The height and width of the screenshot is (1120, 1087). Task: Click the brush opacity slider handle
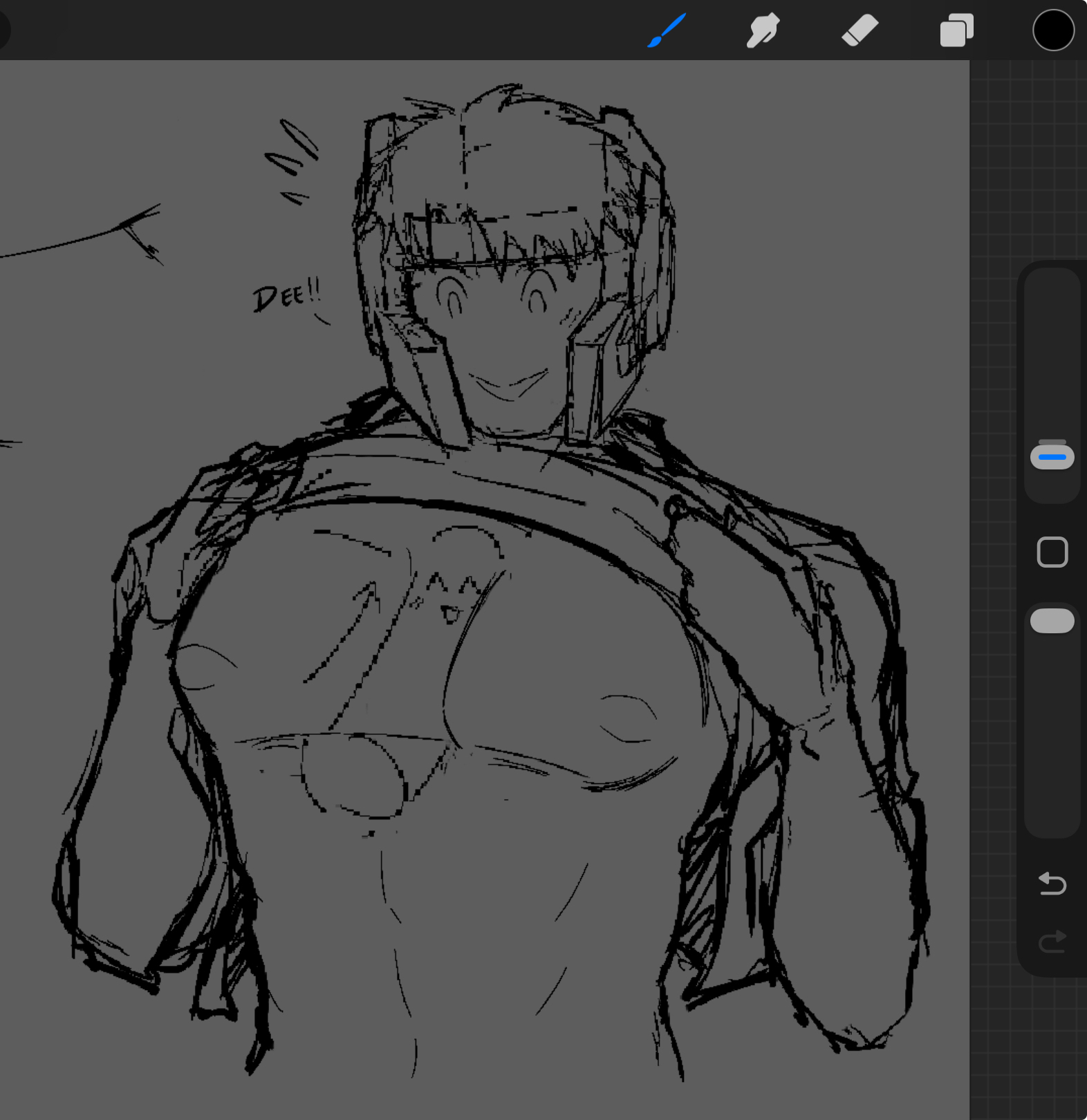[x=1052, y=621]
